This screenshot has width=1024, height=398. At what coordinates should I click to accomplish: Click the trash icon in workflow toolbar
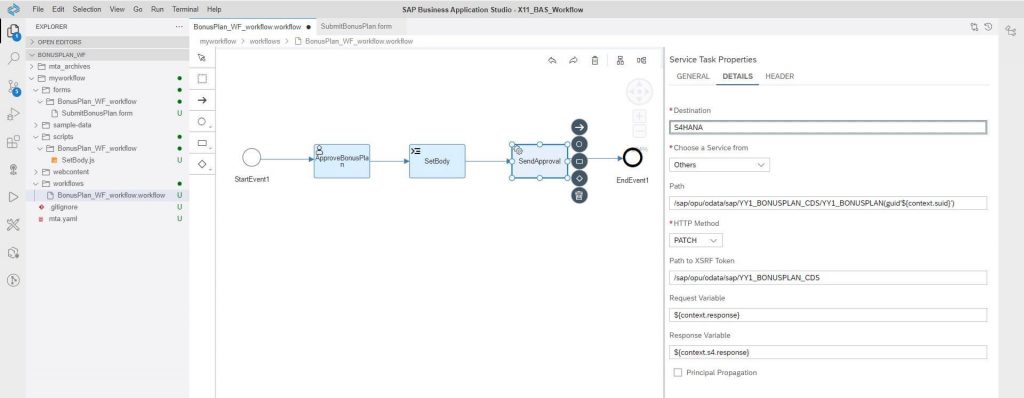[595, 60]
